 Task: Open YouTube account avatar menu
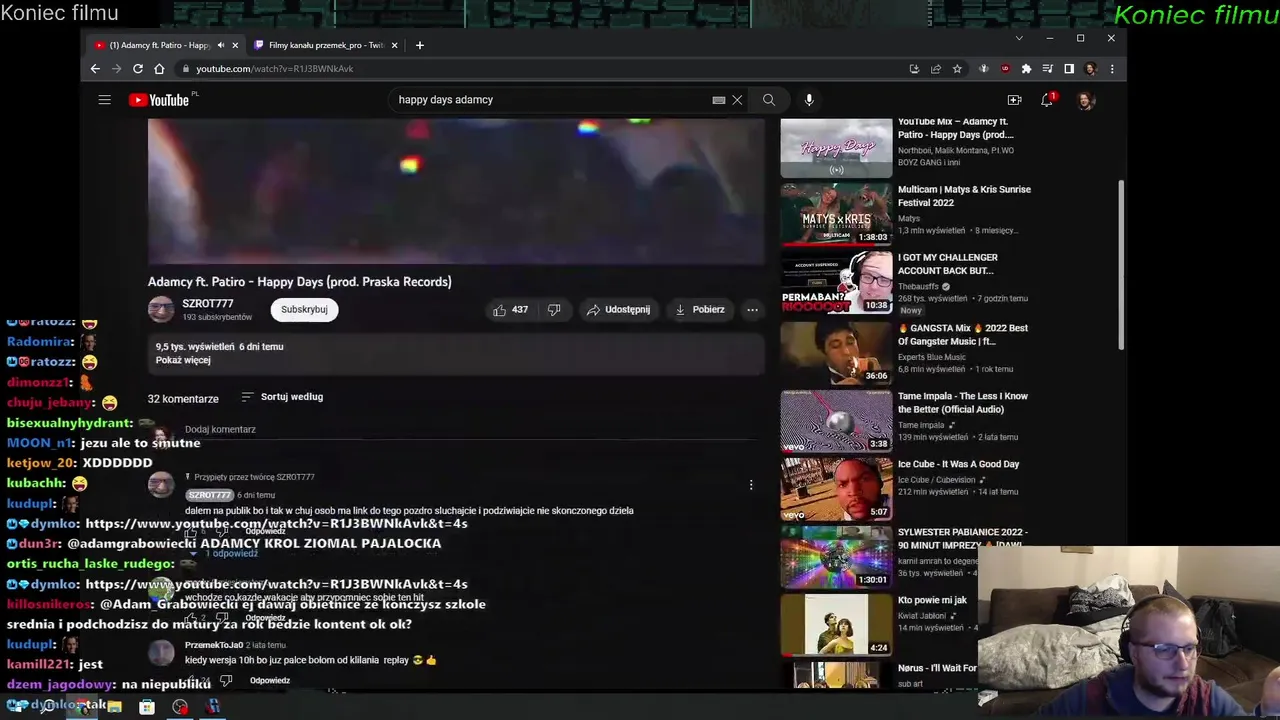tap(1086, 100)
